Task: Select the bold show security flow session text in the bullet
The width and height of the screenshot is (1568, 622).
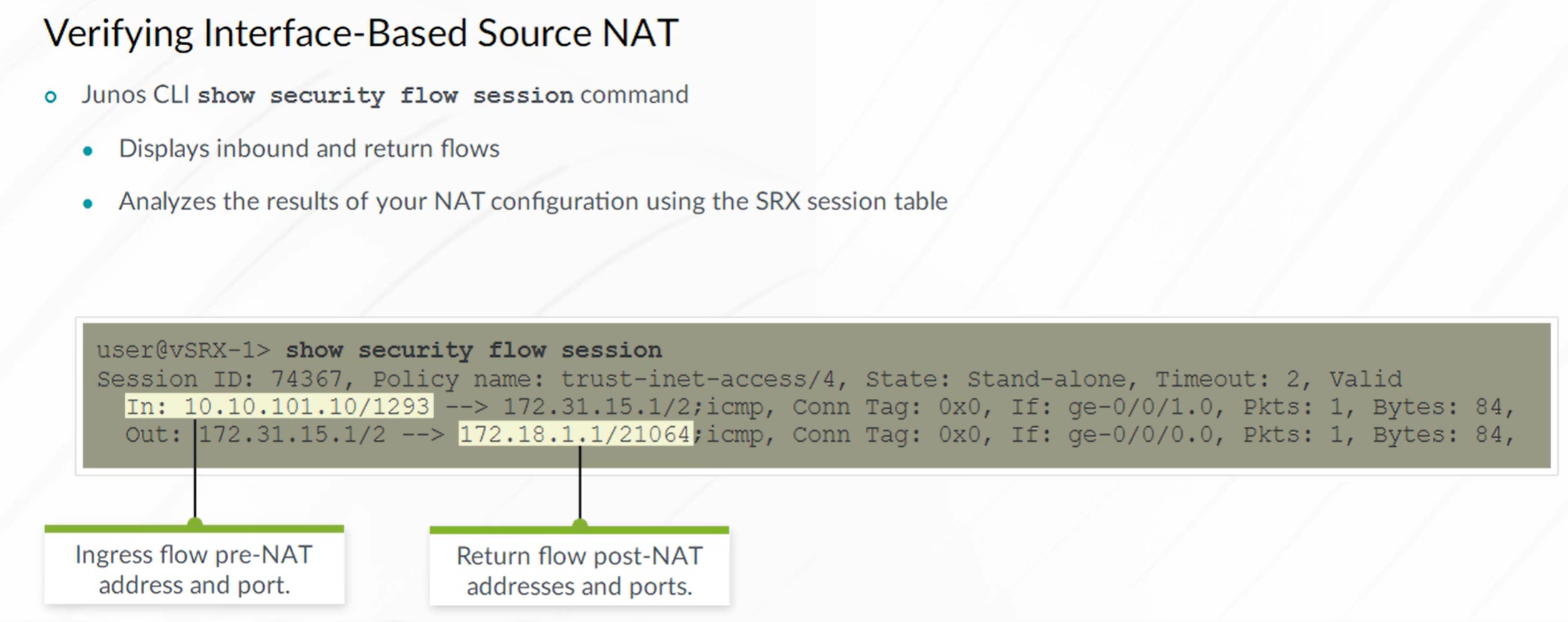Action: coord(385,95)
